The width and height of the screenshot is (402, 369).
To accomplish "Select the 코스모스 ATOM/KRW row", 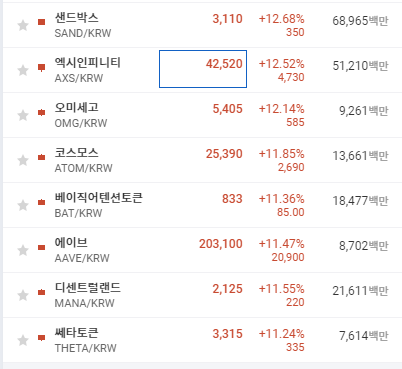I will pyautogui.click(x=202, y=160).
